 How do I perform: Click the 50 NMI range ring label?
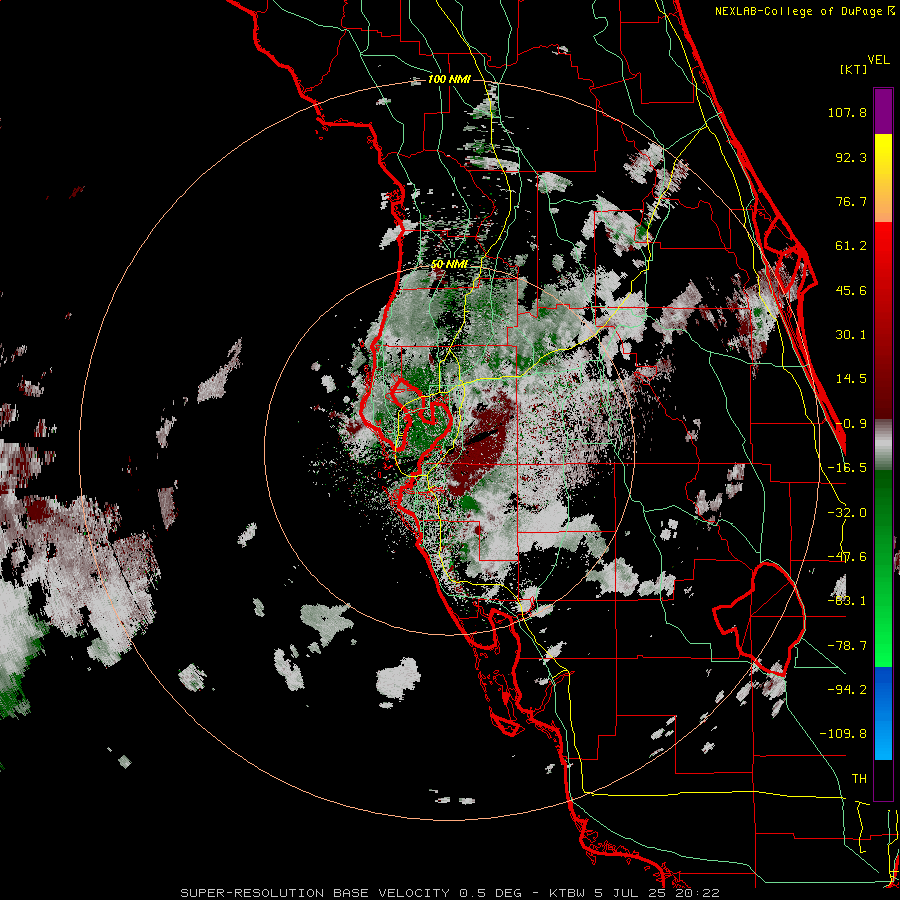tap(449, 264)
